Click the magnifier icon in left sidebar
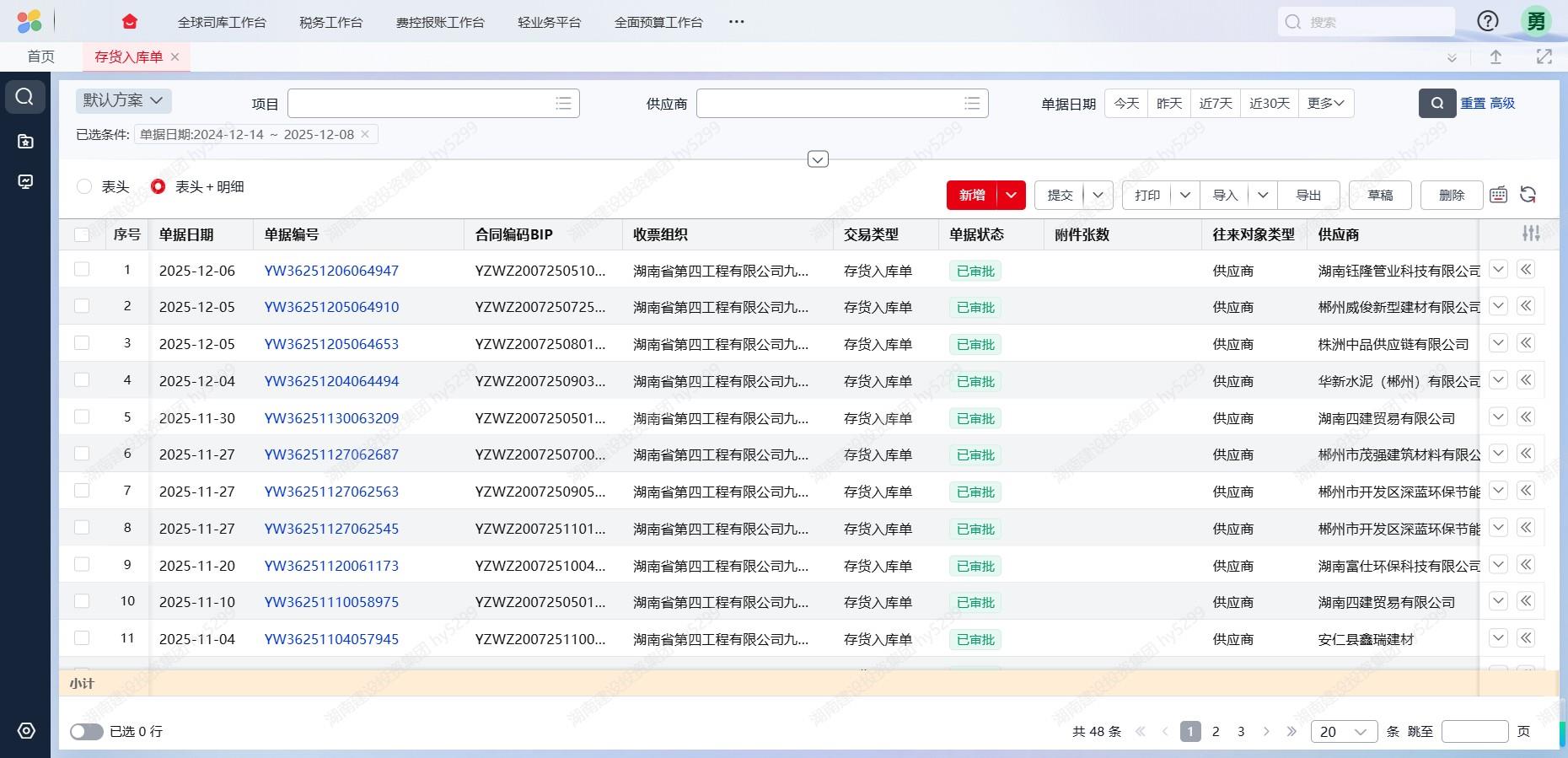This screenshot has width=1568, height=758. [25, 97]
